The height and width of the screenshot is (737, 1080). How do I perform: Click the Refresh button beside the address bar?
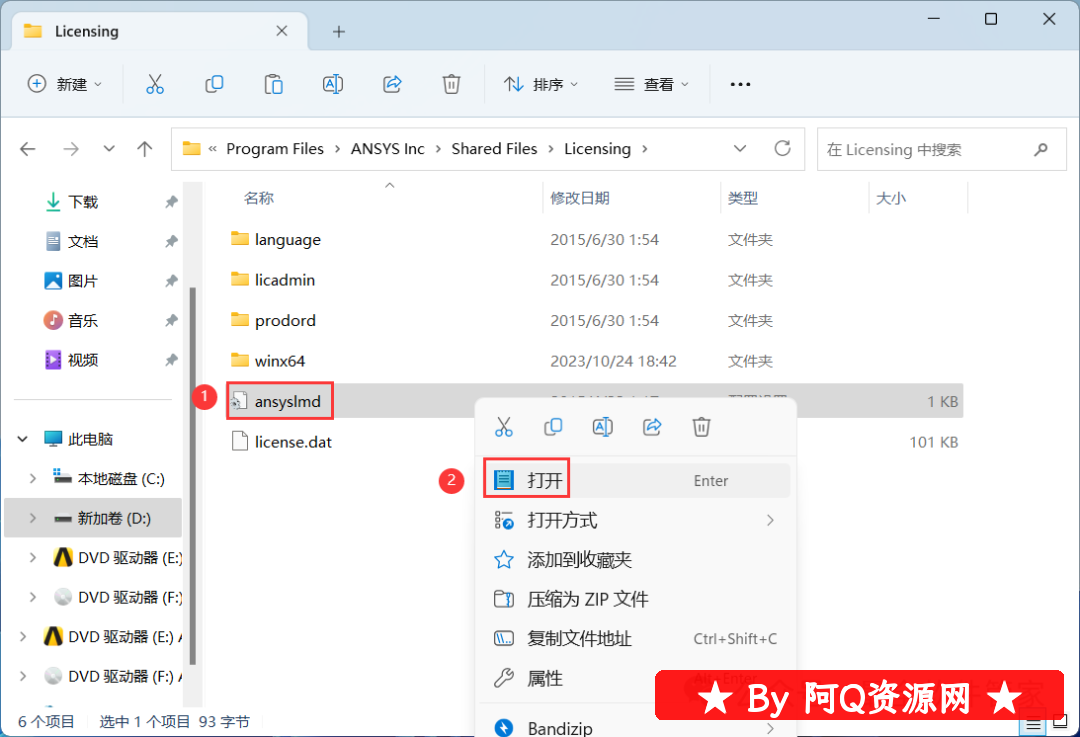[x=783, y=149]
